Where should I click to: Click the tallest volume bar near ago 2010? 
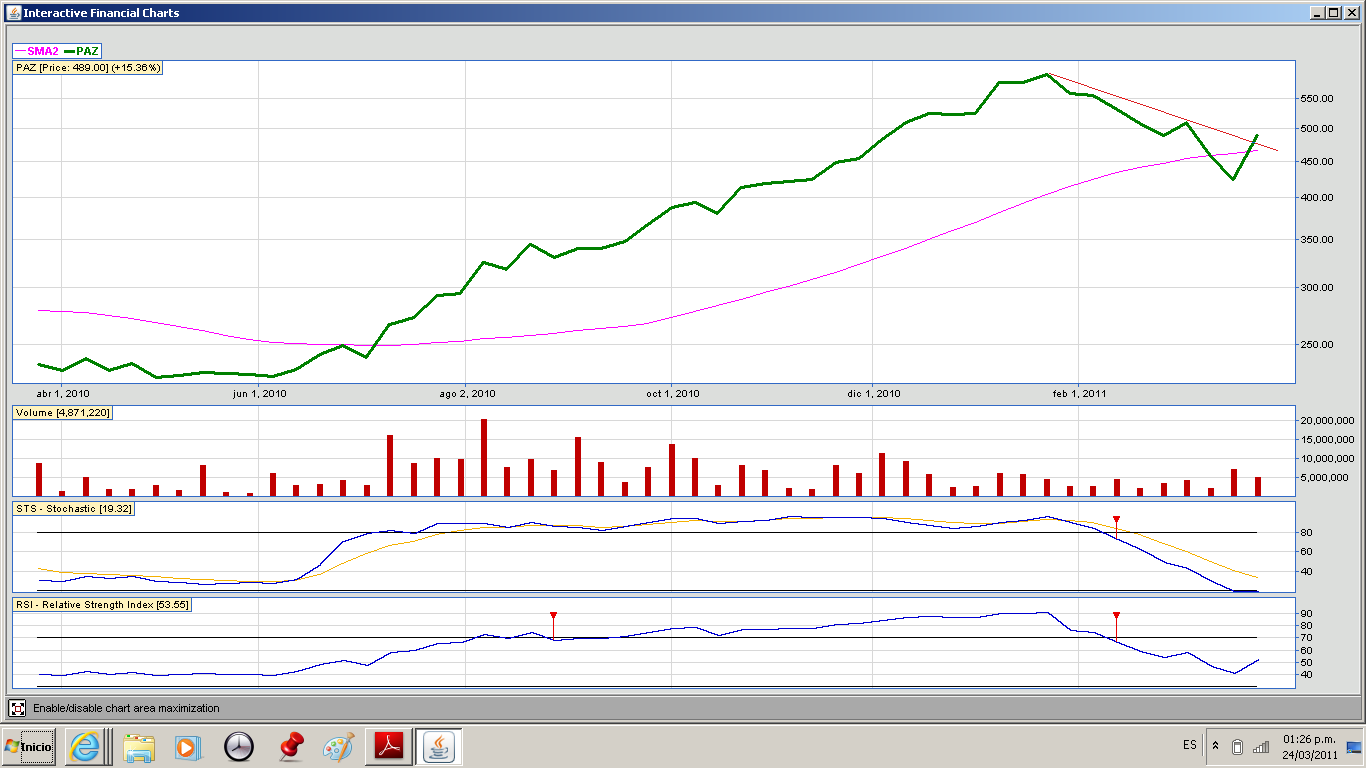tap(484, 457)
